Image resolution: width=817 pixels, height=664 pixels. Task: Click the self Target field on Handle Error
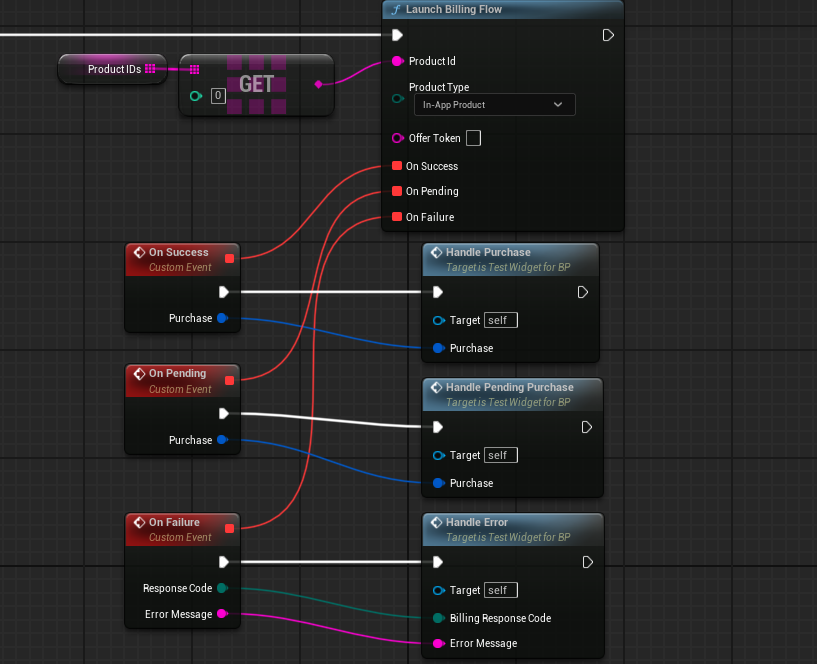[500, 590]
